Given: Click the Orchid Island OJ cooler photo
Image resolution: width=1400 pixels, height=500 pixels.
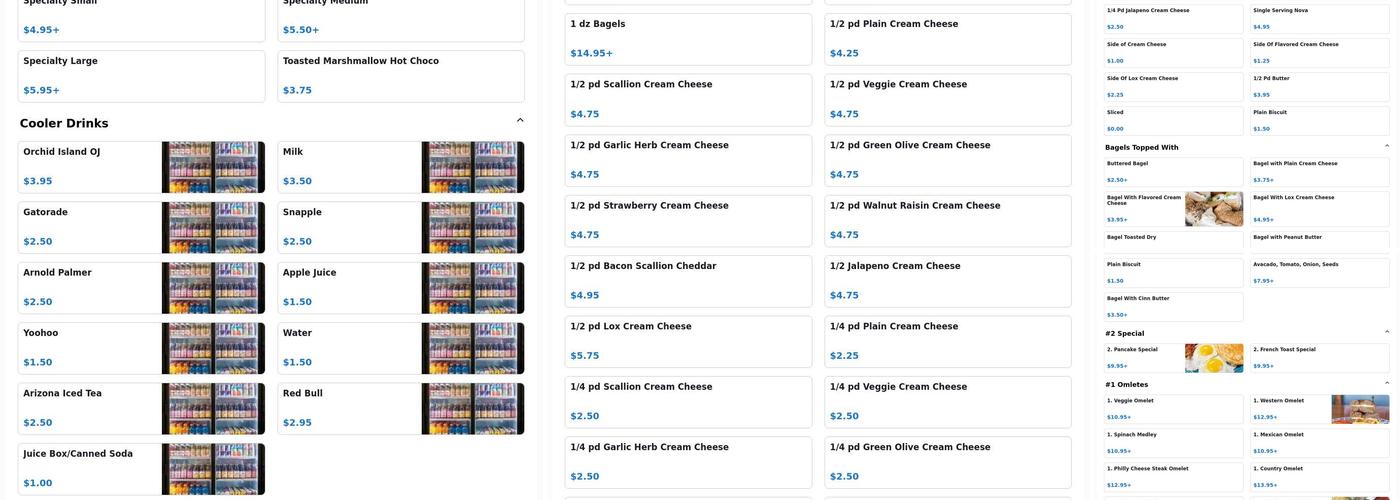Looking at the screenshot, I should [x=213, y=167].
